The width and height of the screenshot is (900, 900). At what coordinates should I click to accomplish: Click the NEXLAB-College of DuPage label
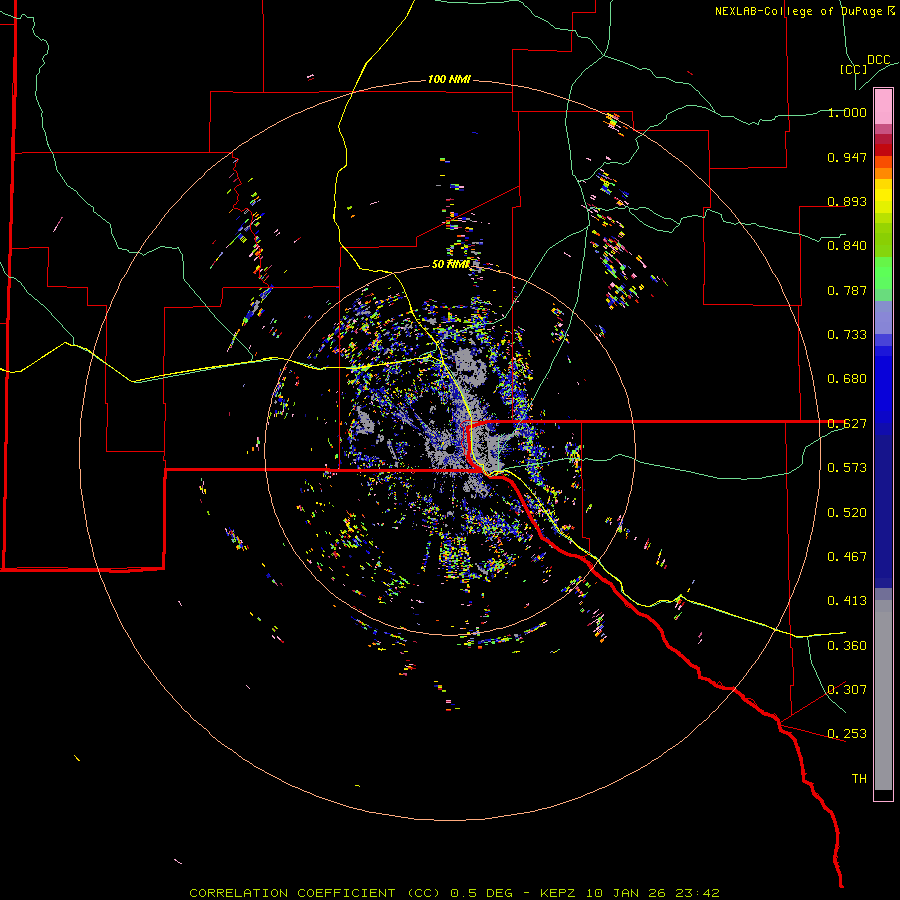pos(805,11)
